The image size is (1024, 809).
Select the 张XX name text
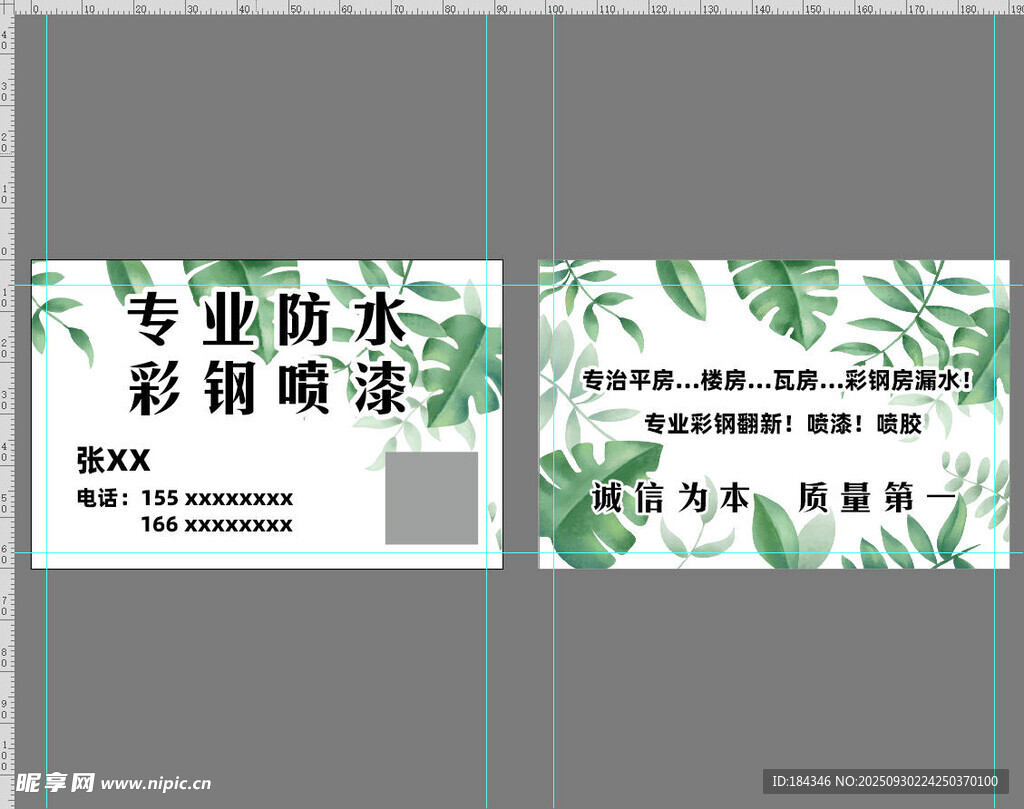[113, 461]
